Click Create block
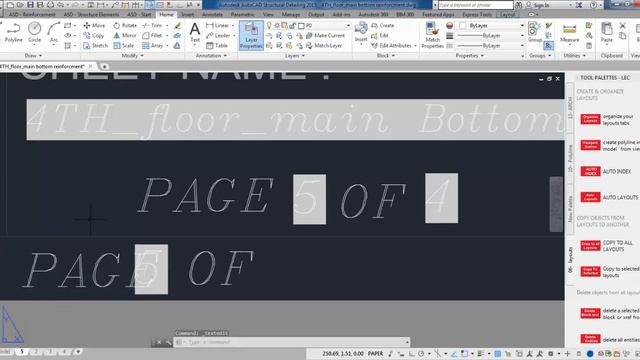This screenshot has width=640, height=360. [x=383, y=25]
